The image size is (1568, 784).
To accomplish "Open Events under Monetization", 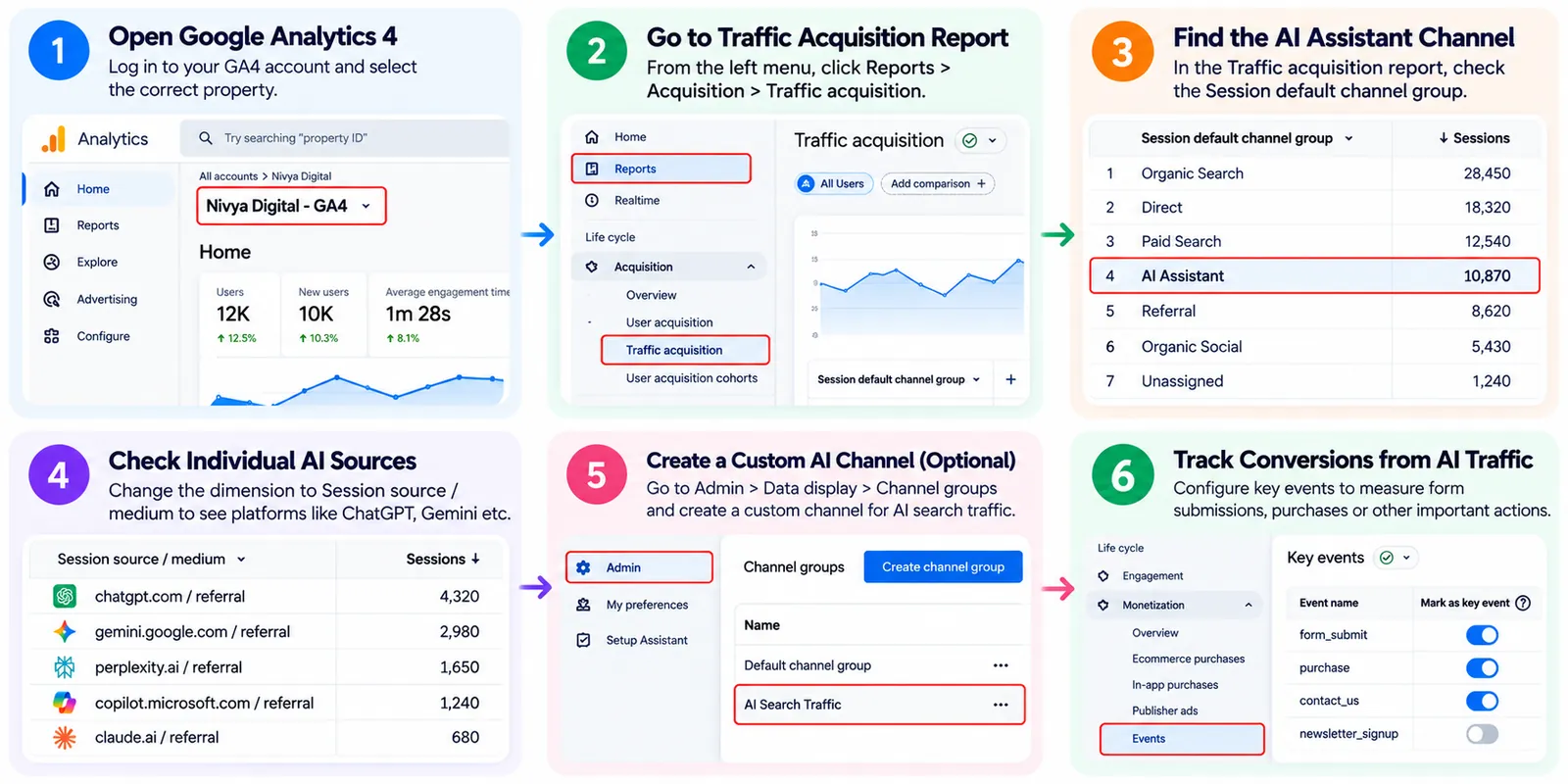I will tap(1182, 739).
